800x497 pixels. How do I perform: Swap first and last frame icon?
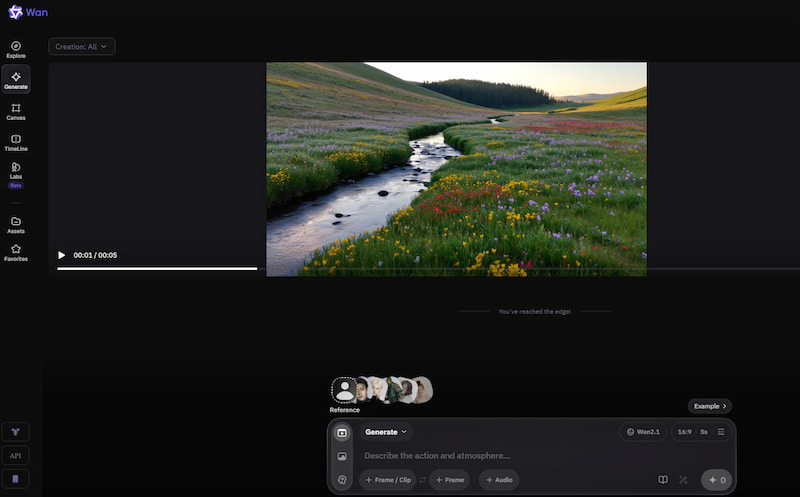tap(422, 480)
